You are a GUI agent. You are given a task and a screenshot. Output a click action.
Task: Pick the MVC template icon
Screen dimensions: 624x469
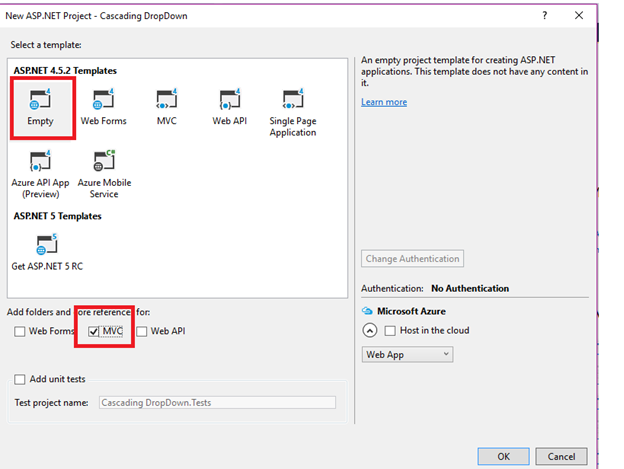(167, 99)
